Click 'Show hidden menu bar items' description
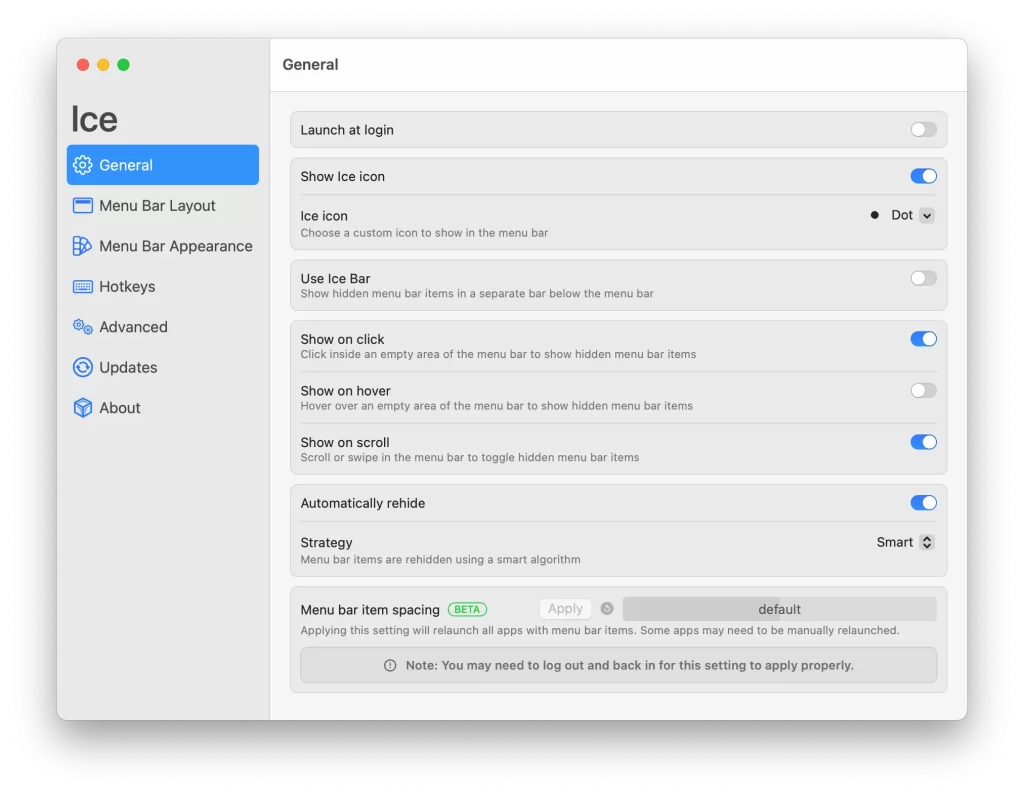This screenshot has height=795, width=1024. pyautogui.click(x=477, y=294)
